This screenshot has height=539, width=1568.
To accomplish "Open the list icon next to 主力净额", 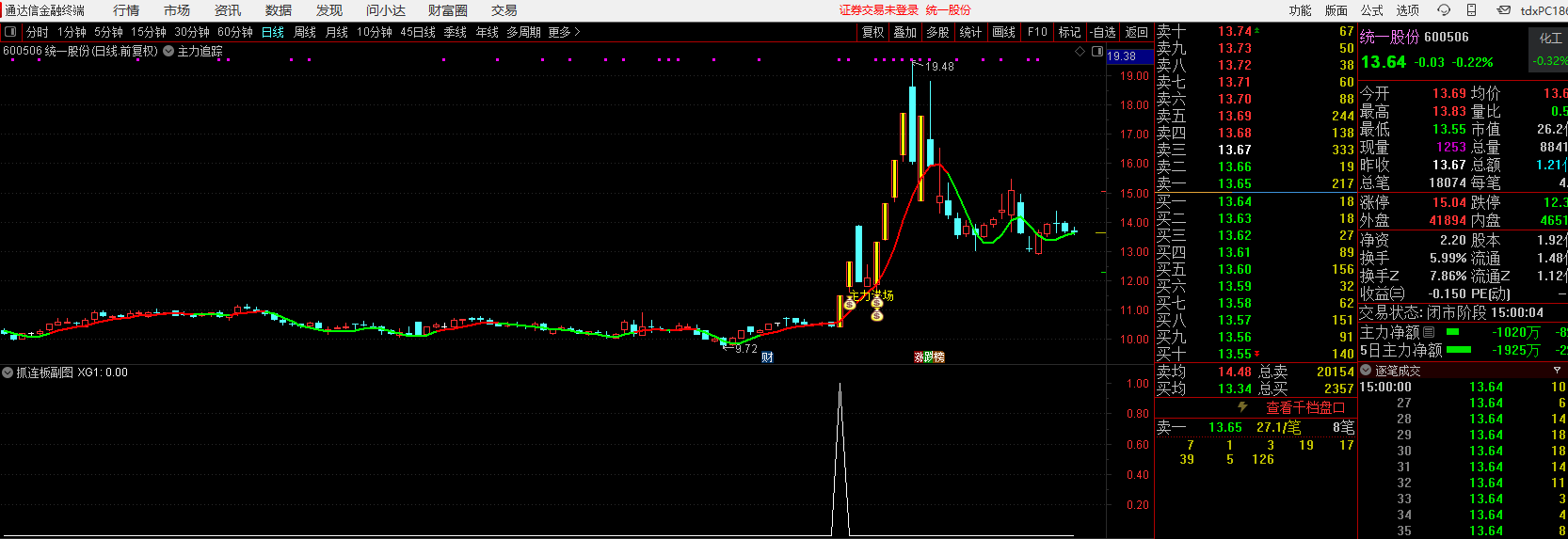I will pos(1429,332).
